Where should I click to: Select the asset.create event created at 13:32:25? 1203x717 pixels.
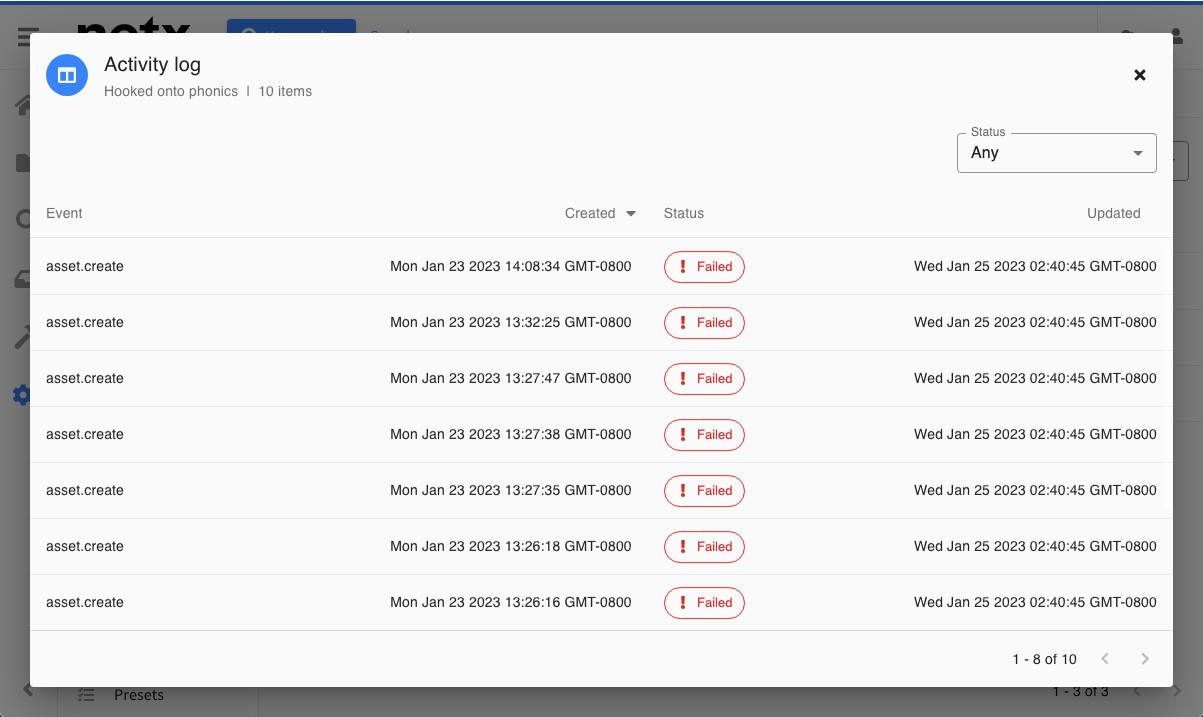click(85, 323)
